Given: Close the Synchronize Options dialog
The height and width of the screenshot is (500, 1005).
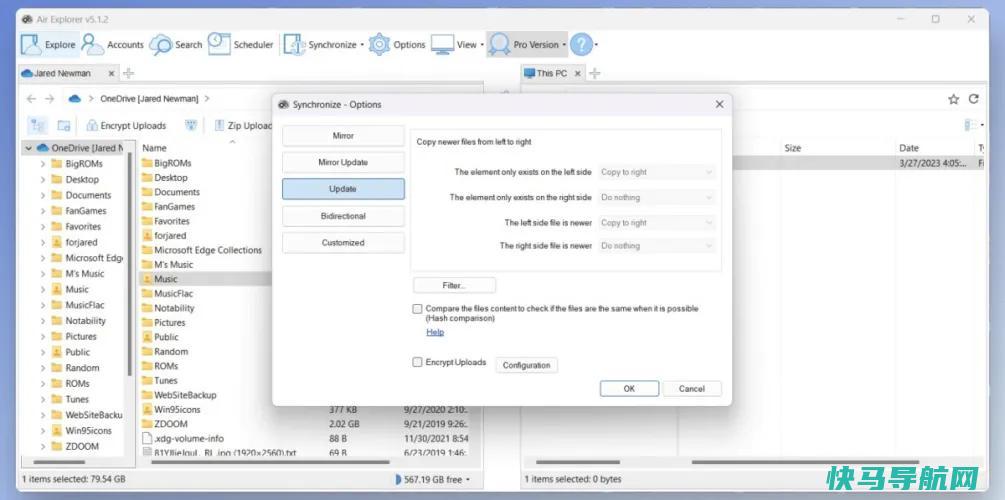Looking at the screenshot, I should [719, 104].
